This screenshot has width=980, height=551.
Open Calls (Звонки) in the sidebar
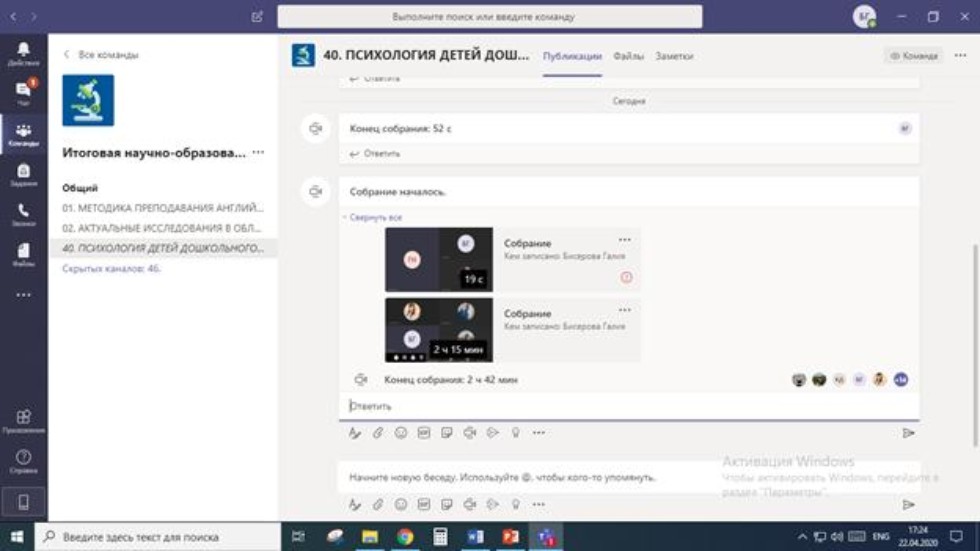pos(23,215)
